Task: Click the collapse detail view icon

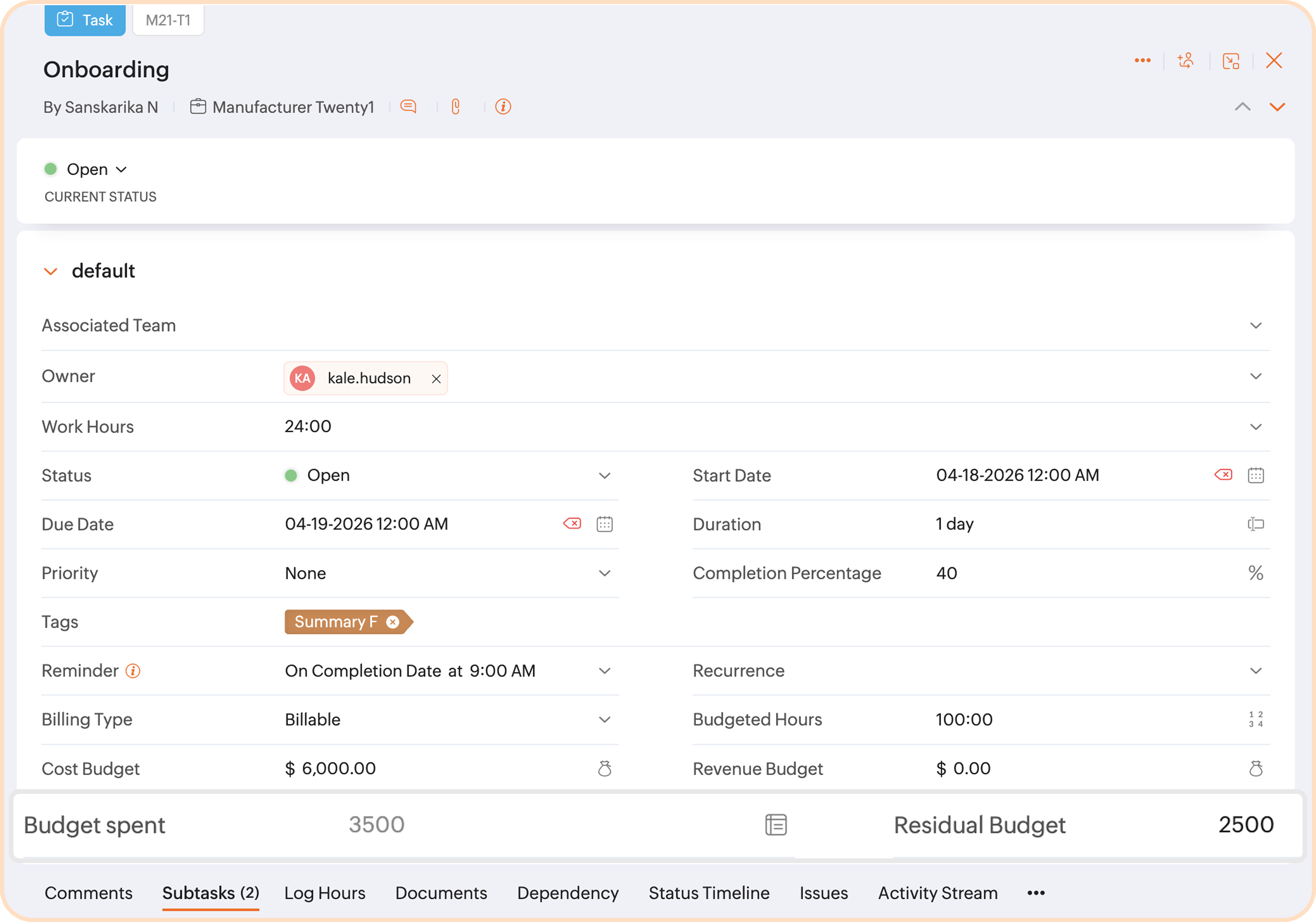Action: click(x=1230, y=61)
